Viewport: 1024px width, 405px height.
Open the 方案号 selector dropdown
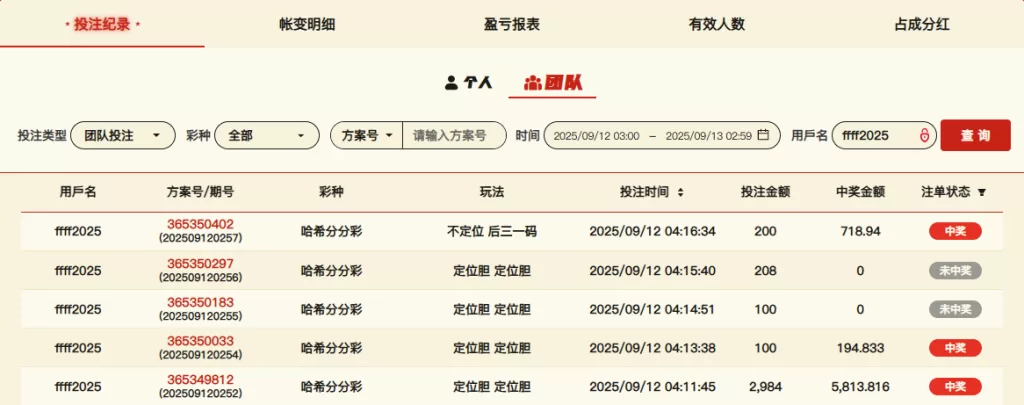(366, 135)
